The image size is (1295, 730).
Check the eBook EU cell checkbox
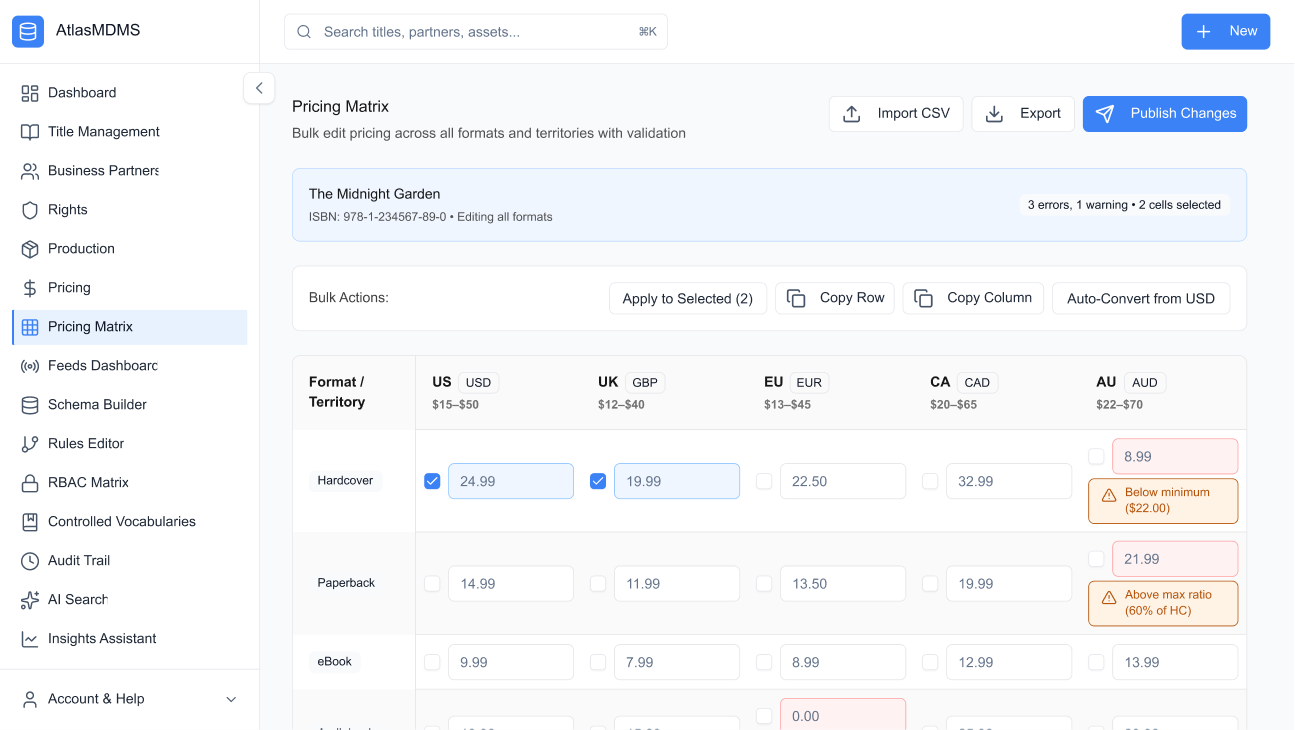[x=764, y=661]
